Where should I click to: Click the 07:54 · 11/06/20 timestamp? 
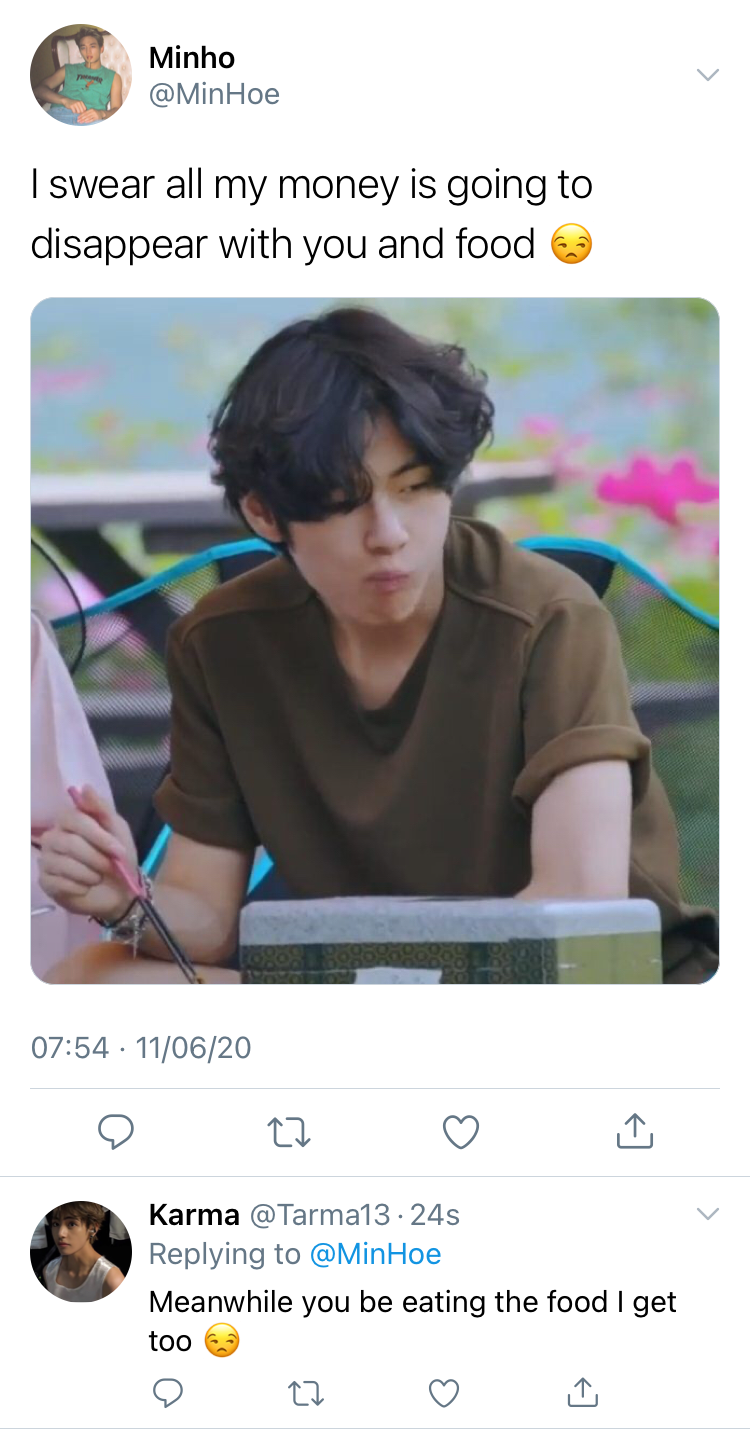(x=141, y=1048)
